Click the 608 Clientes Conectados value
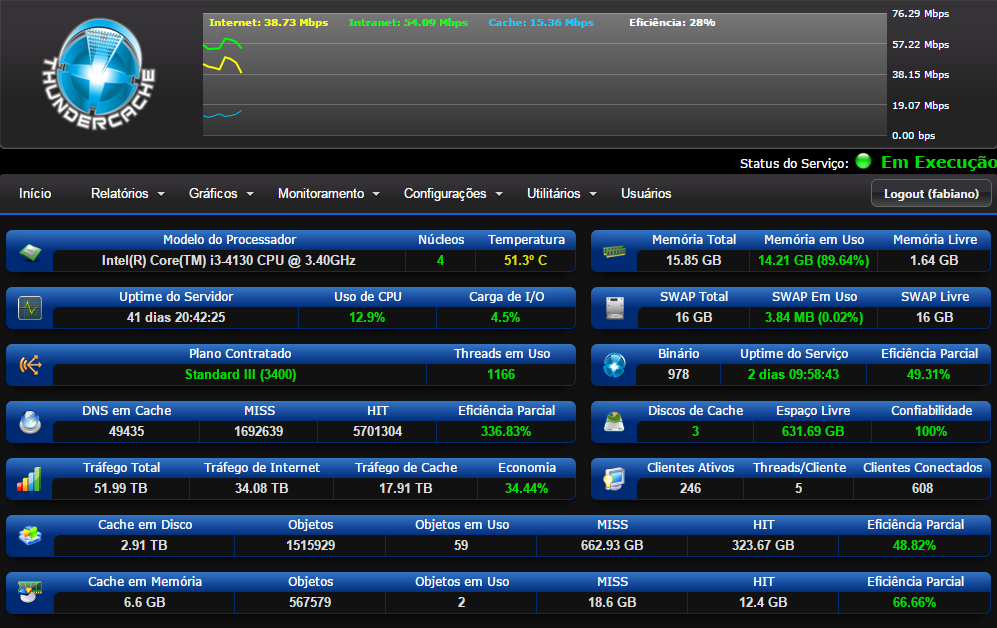This screenshot has height=628, width=997. tap(922, 488)
